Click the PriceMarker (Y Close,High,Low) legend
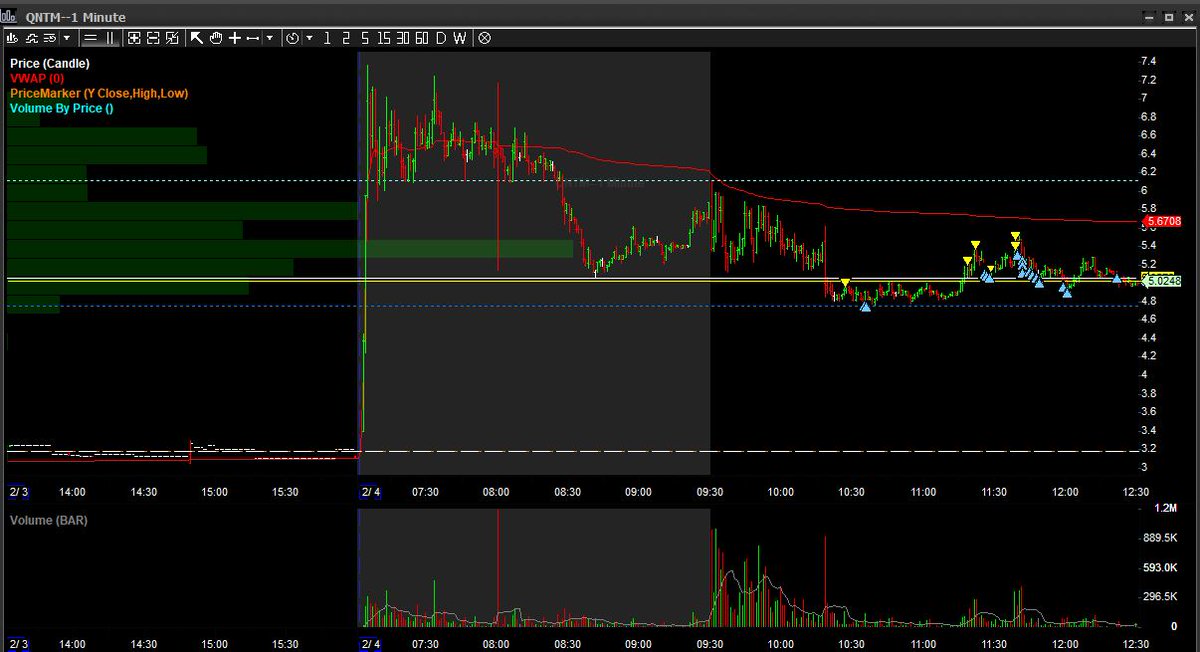 coord(99,93)
